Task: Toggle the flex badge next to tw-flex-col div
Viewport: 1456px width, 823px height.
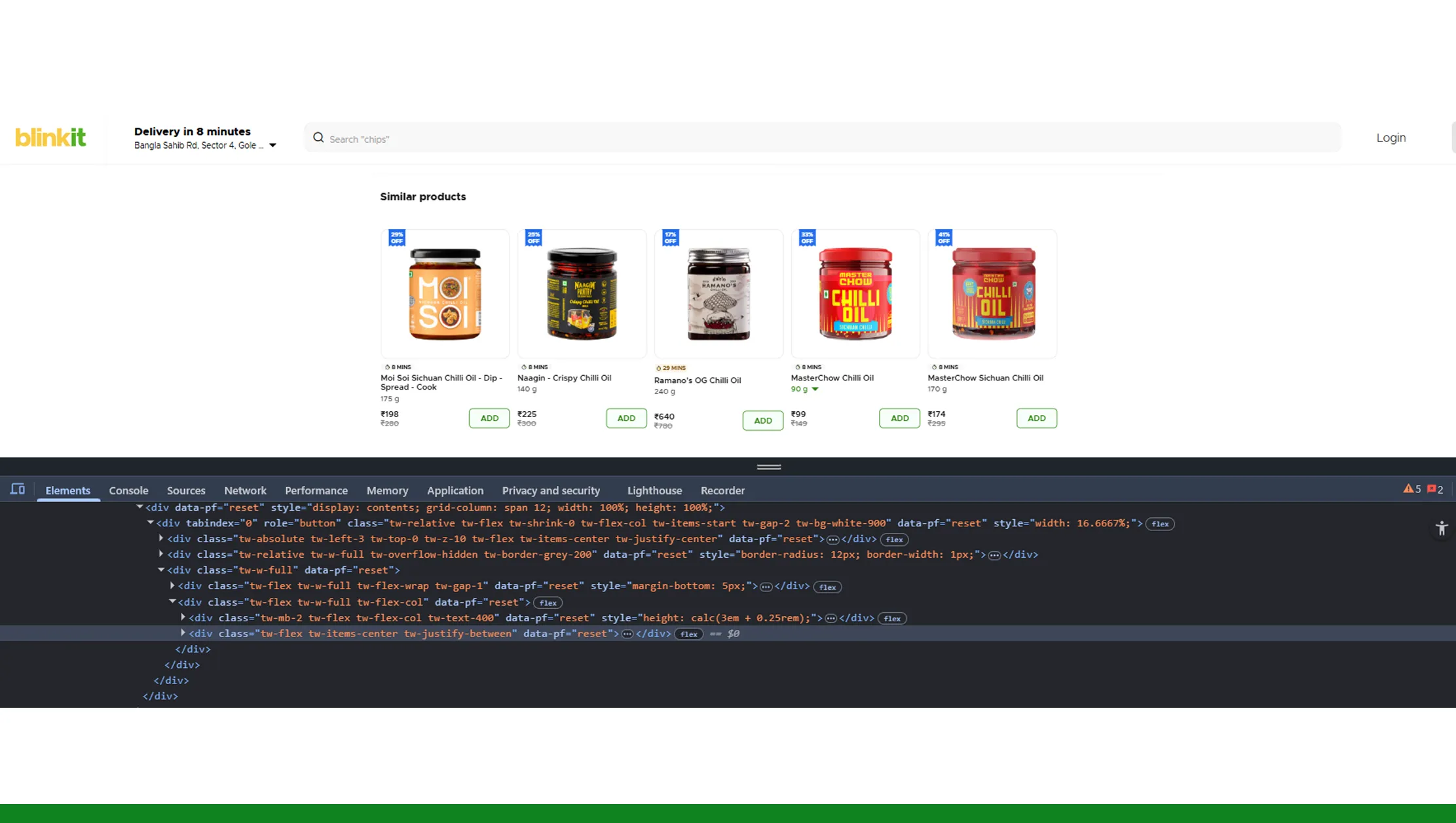Action: click(548, 602)
